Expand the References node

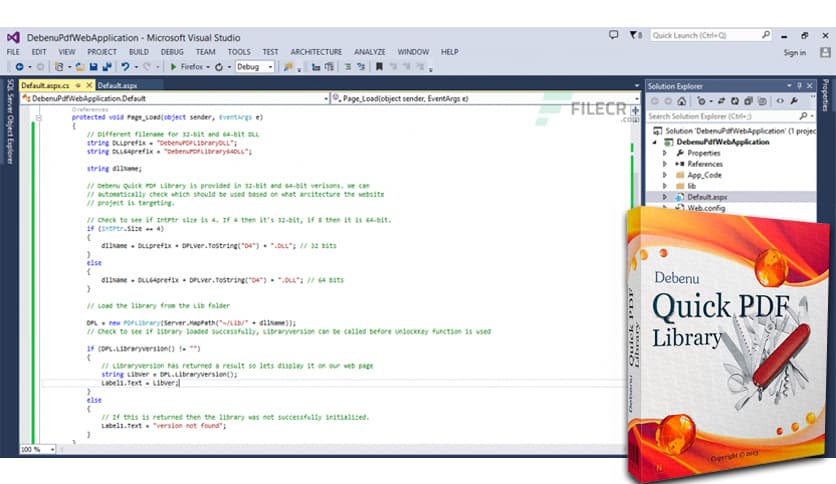[x=665, y=164]
